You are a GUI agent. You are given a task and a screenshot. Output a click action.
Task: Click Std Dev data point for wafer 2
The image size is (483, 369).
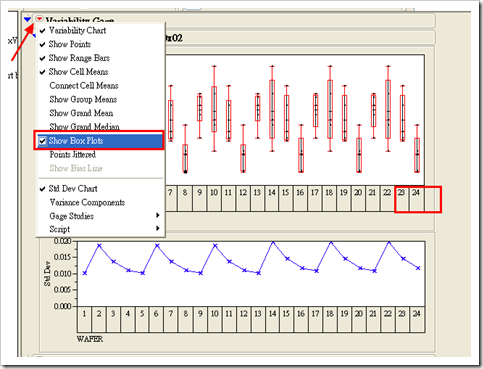click(99, 246)
